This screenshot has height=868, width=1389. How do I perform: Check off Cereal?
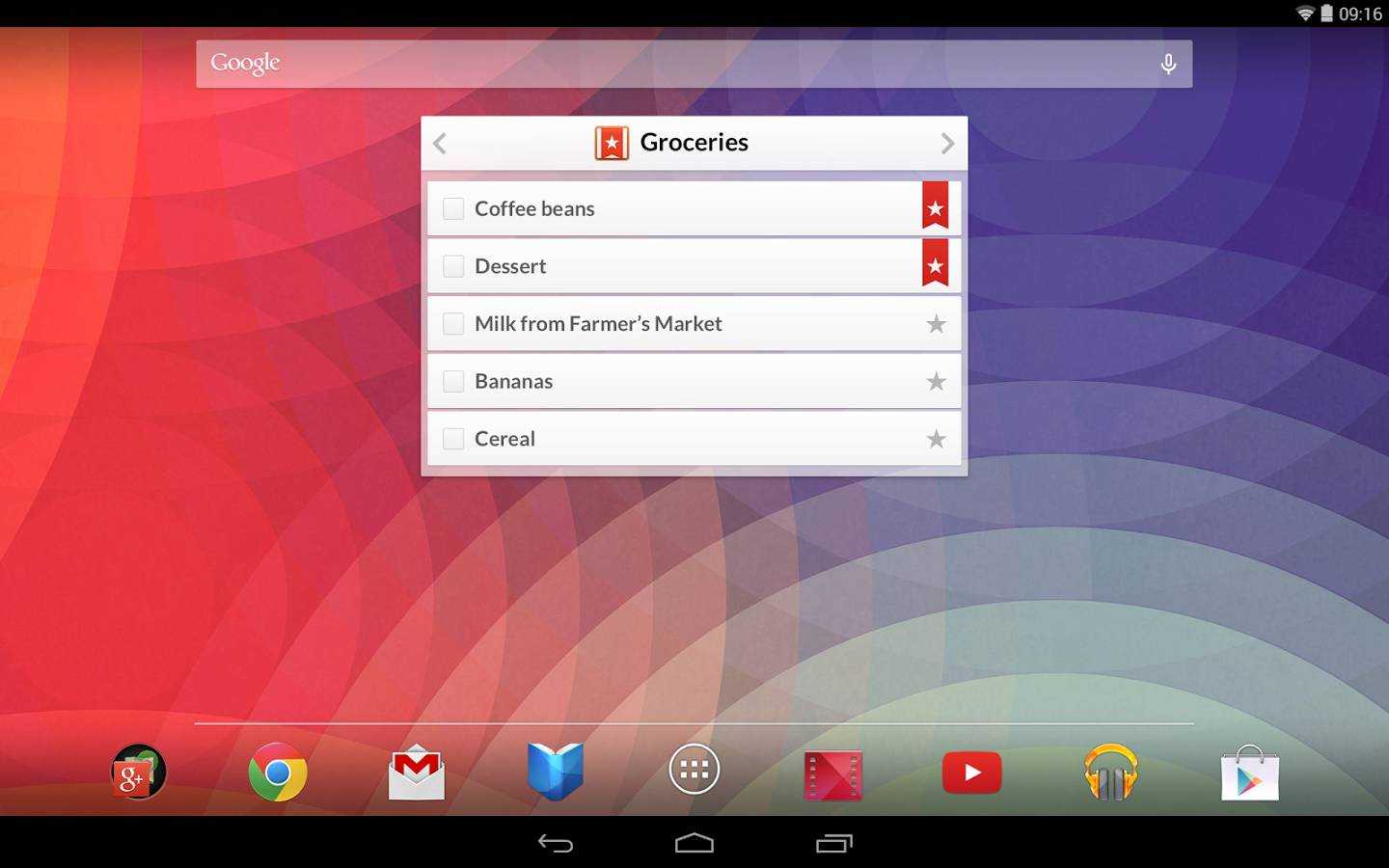tap(453, 439)
